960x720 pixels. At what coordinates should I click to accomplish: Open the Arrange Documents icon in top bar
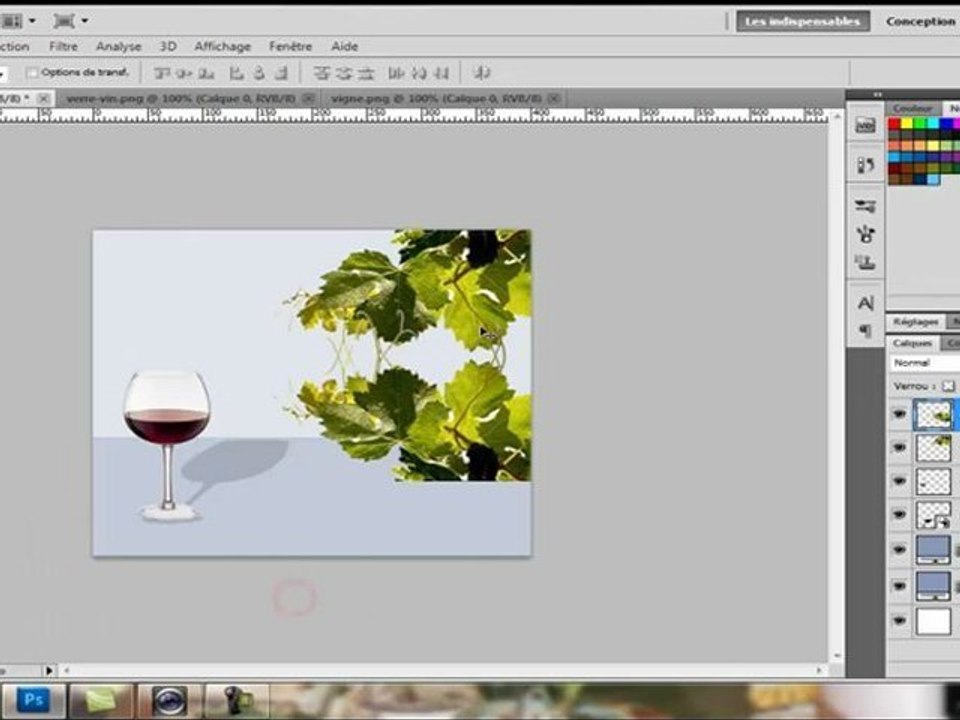12,21
